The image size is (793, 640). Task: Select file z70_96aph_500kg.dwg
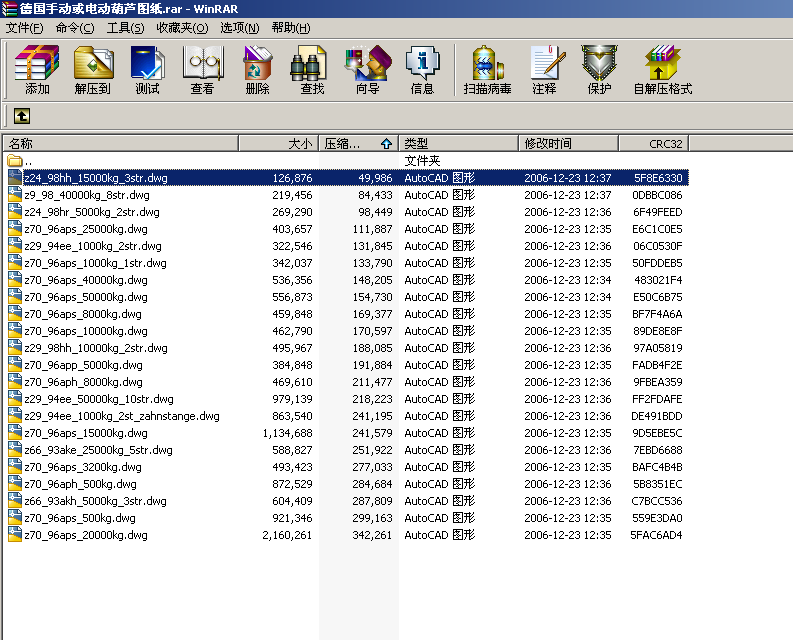point(348,484)
